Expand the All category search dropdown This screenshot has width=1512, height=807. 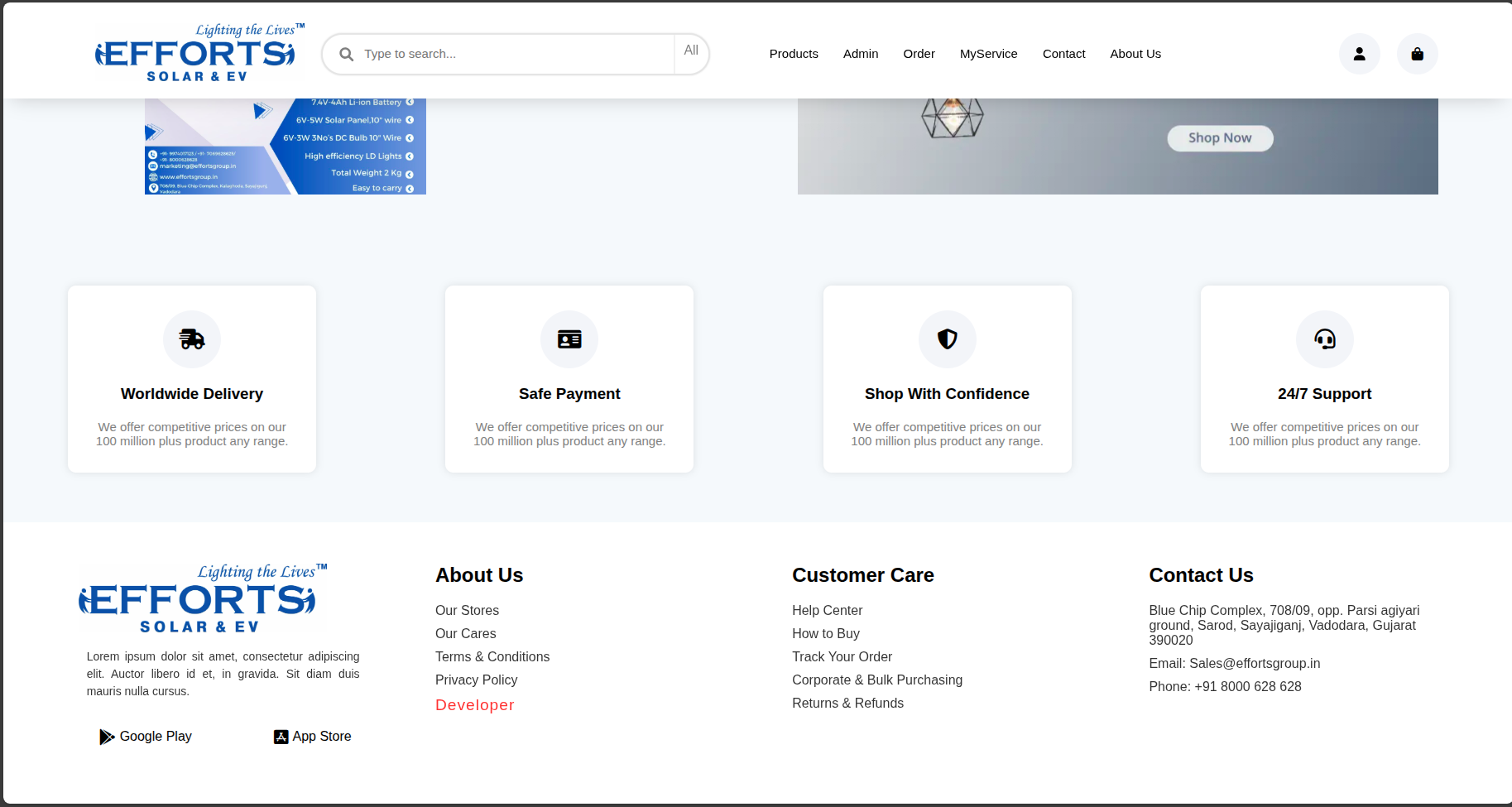691,51
